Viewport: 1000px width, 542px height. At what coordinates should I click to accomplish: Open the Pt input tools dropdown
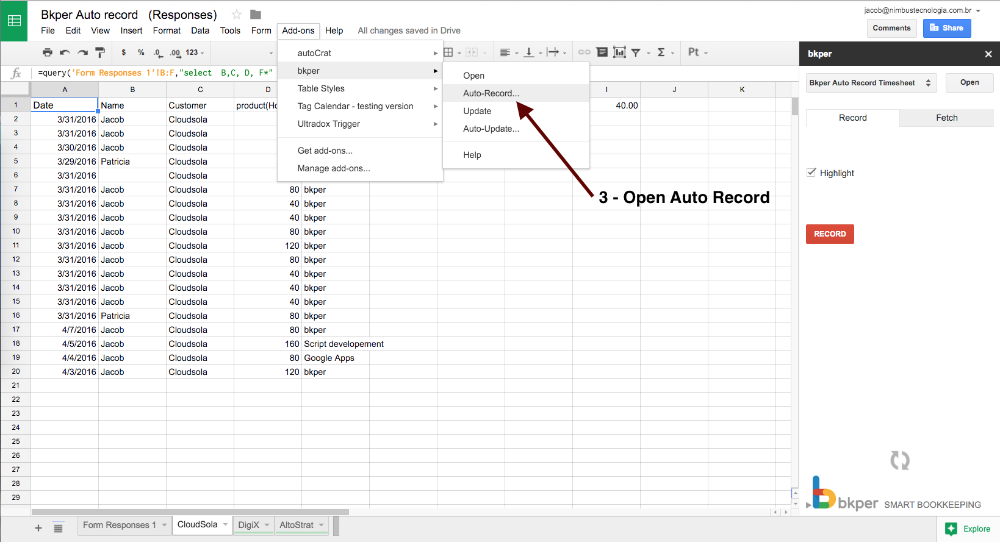pyautogui.click(x=698, y=52)
